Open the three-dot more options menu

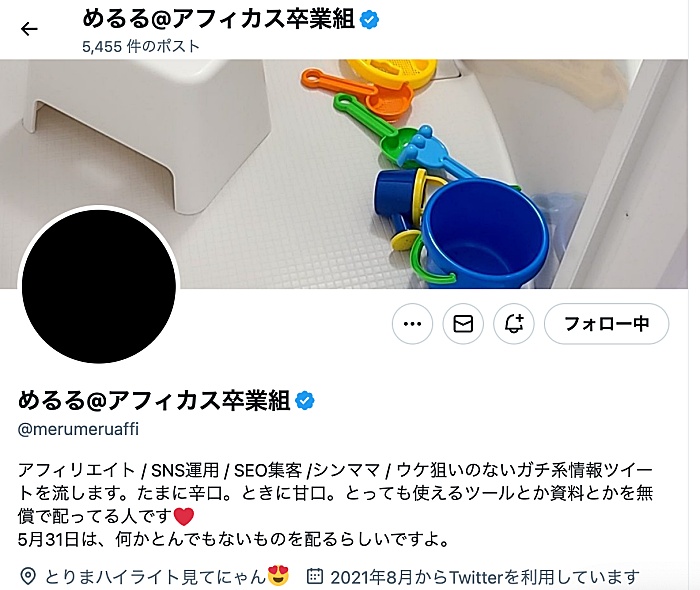coord(412,324)
